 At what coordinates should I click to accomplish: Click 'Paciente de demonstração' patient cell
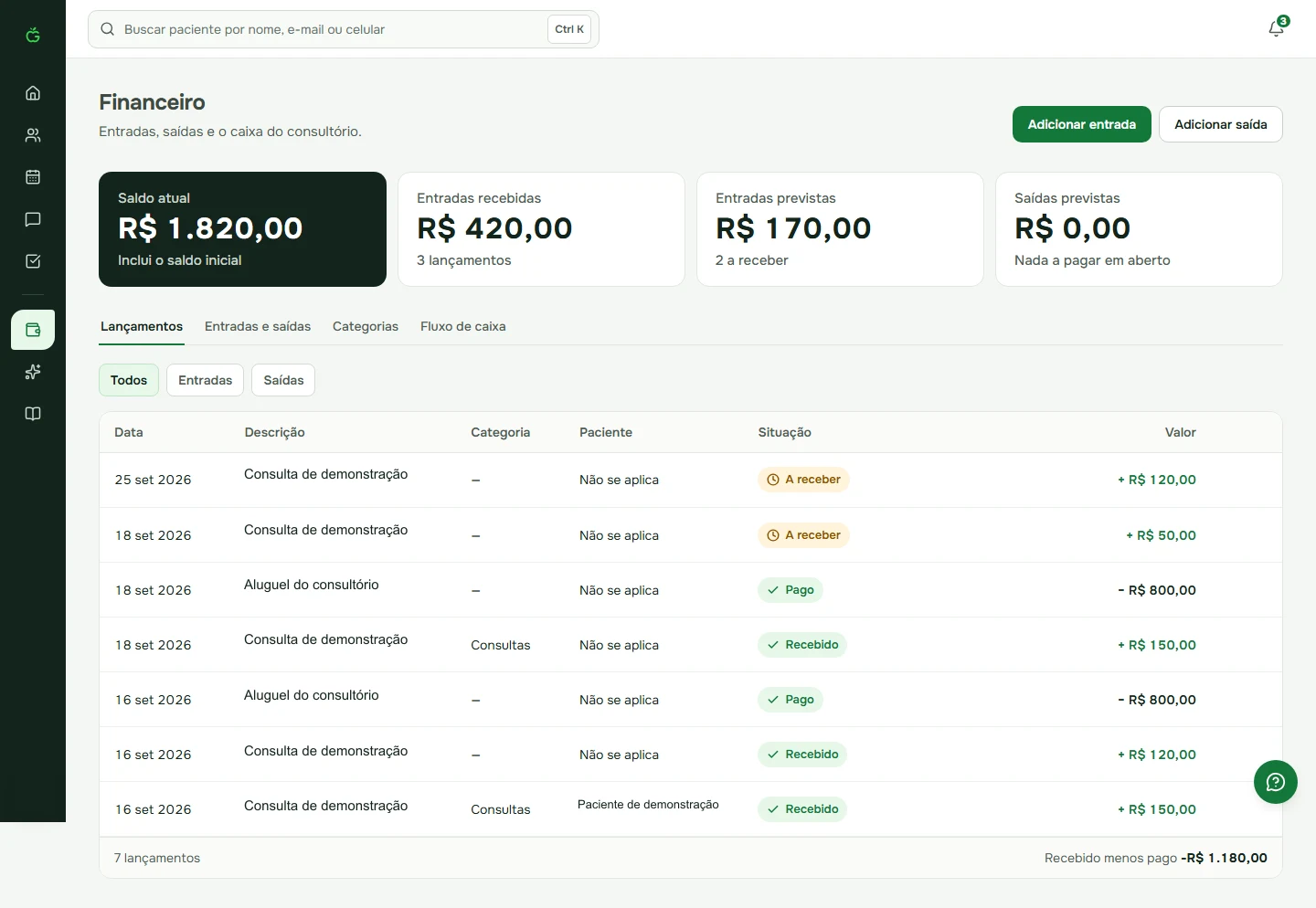coord(648,805)
